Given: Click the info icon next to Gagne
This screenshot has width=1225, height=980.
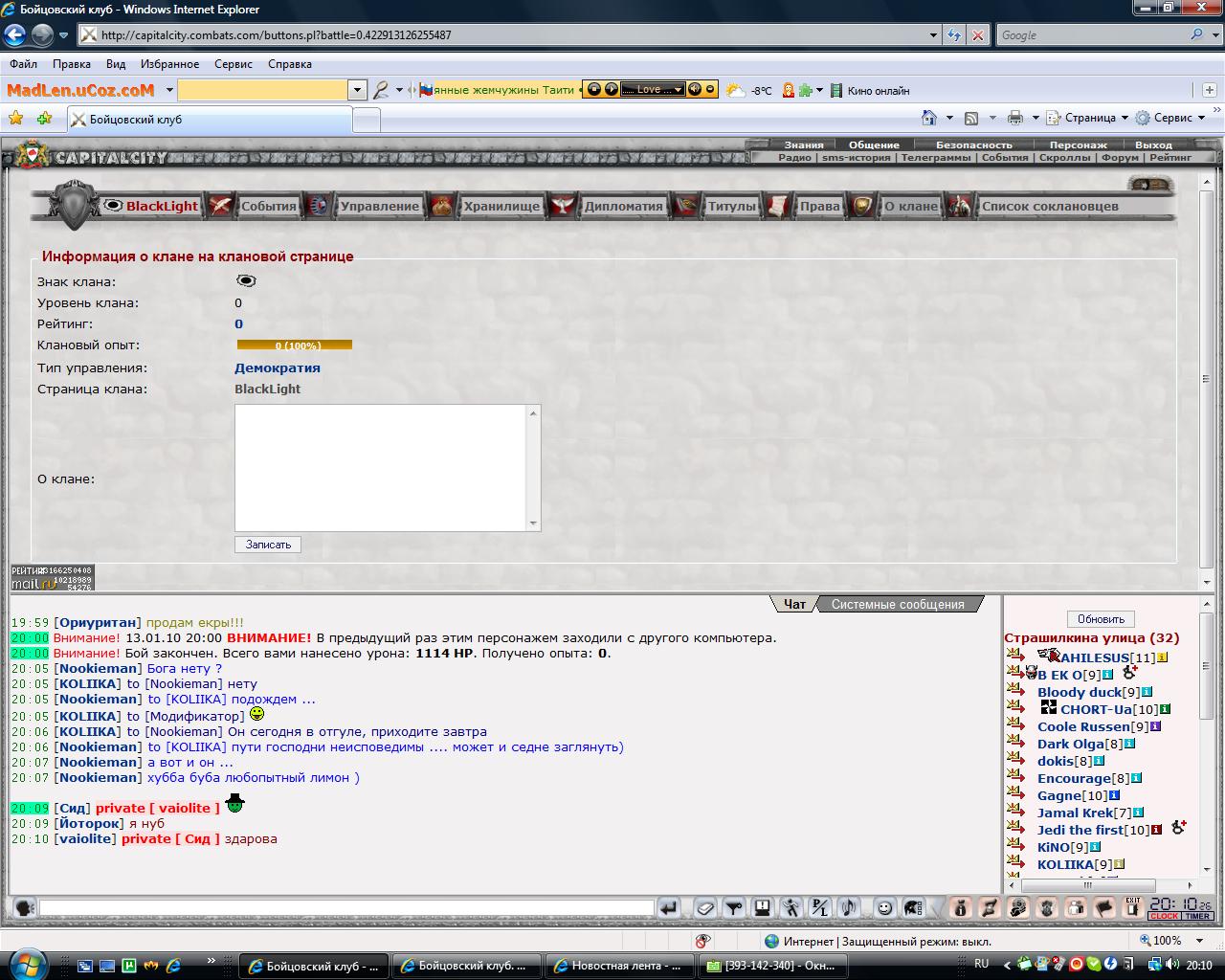Looking at the screenshot, I should pos(1114,795).
